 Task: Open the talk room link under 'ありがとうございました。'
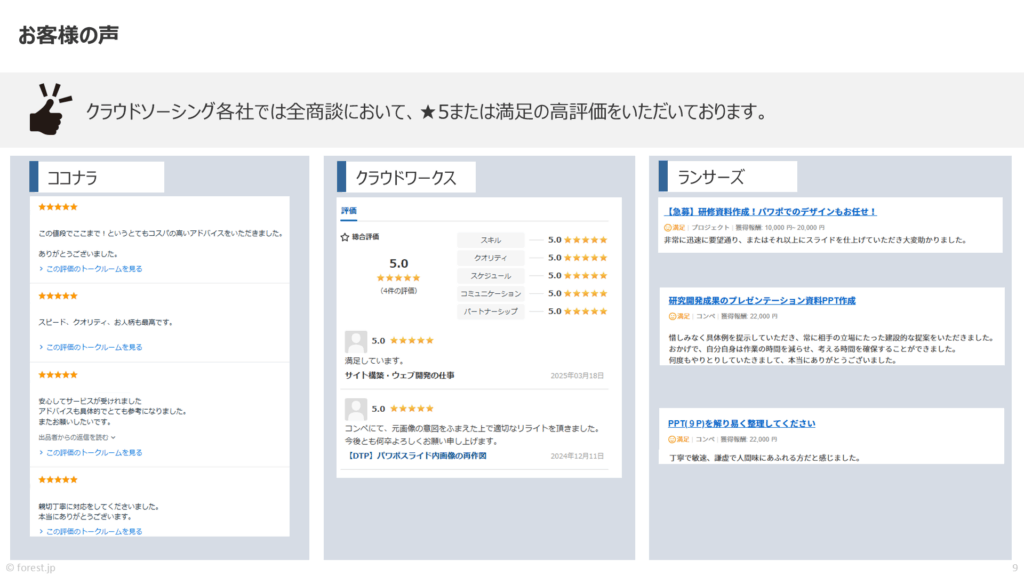pyautogui.click(x=91, y=269)
